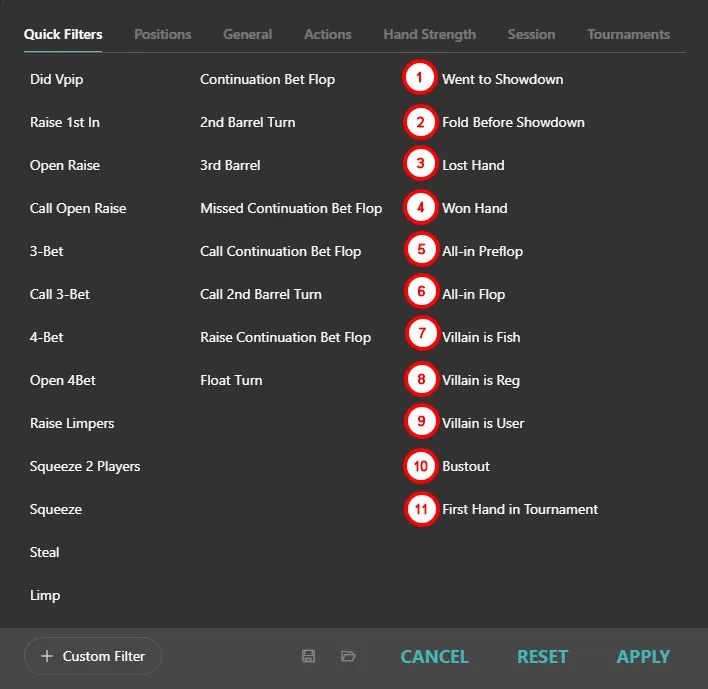
Task: Go to the Tournaments tab
Action: (x=628, y=34)
